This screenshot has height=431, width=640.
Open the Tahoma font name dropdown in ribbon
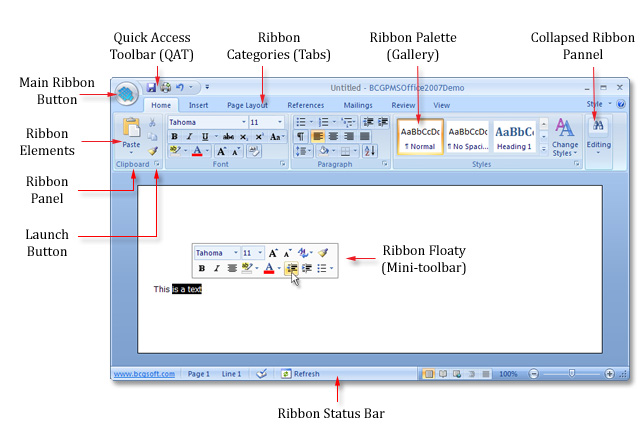[x=244, y=122]
